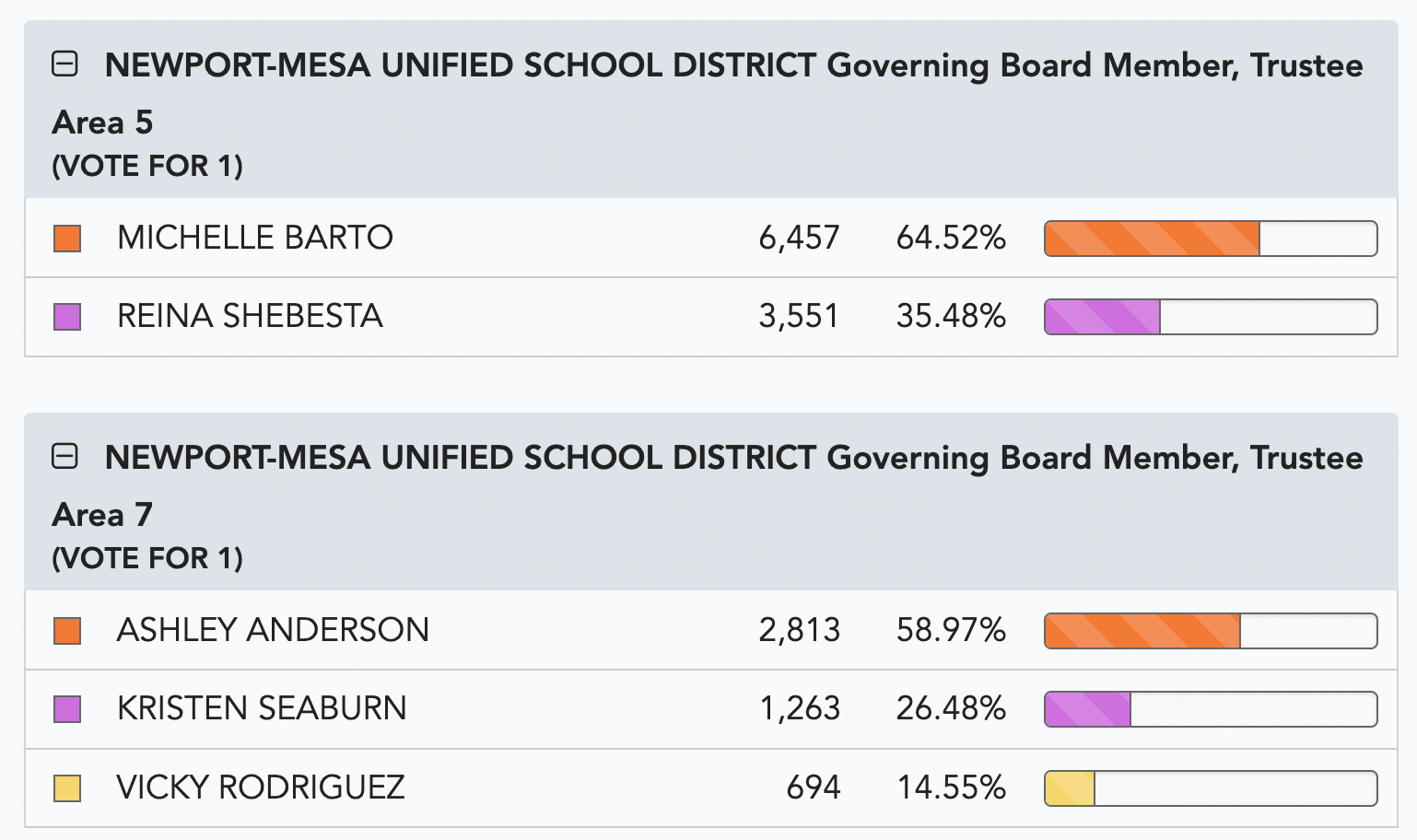
Task: Collapse the Trustee Area 5 results section
Action: coord(64,64)
